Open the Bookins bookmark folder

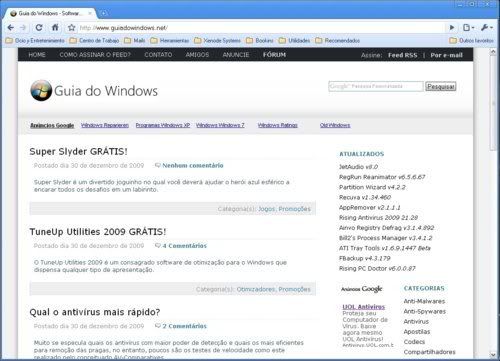coord(260,40)
